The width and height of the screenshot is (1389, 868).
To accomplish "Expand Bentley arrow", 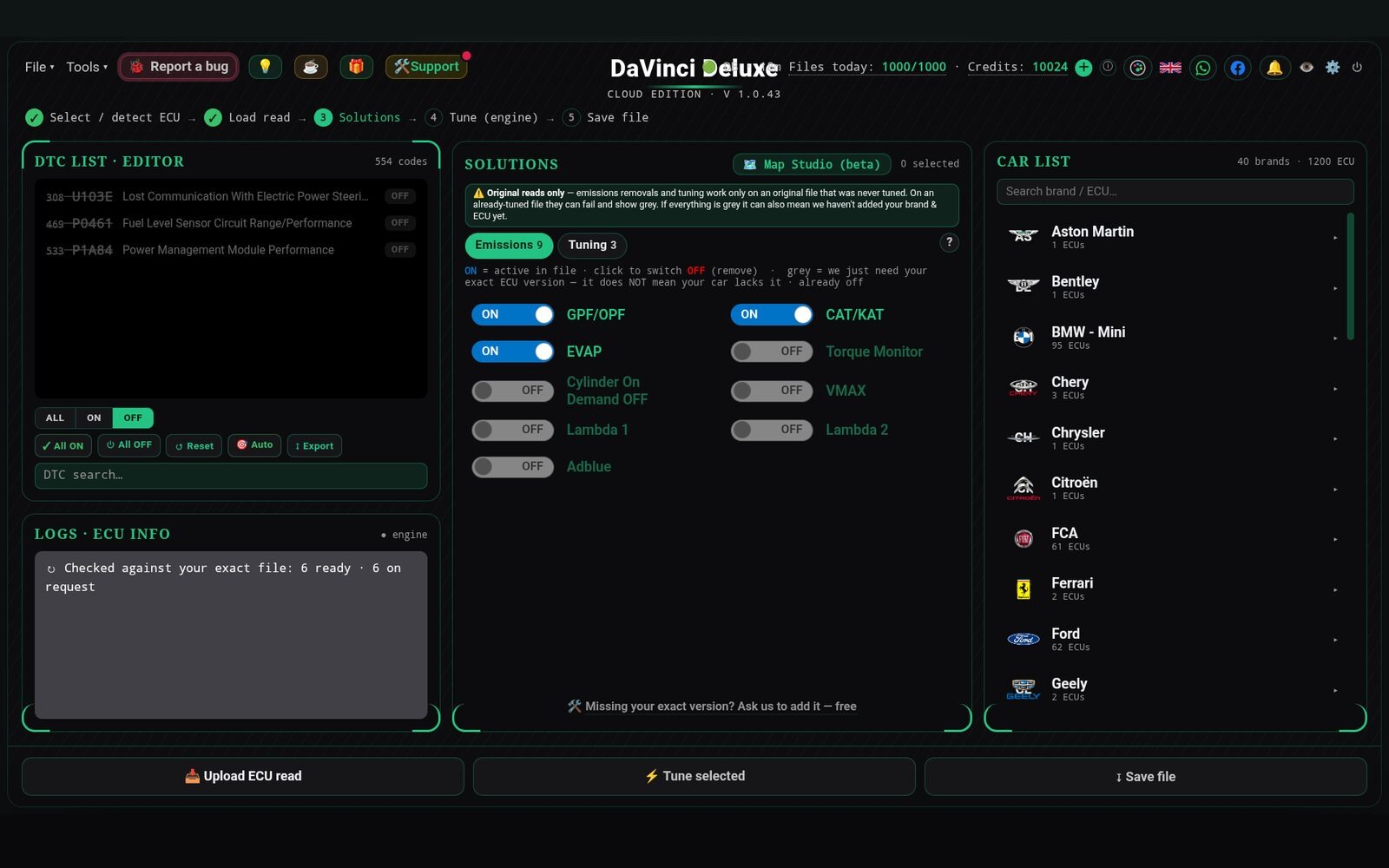I will 1335,287.
